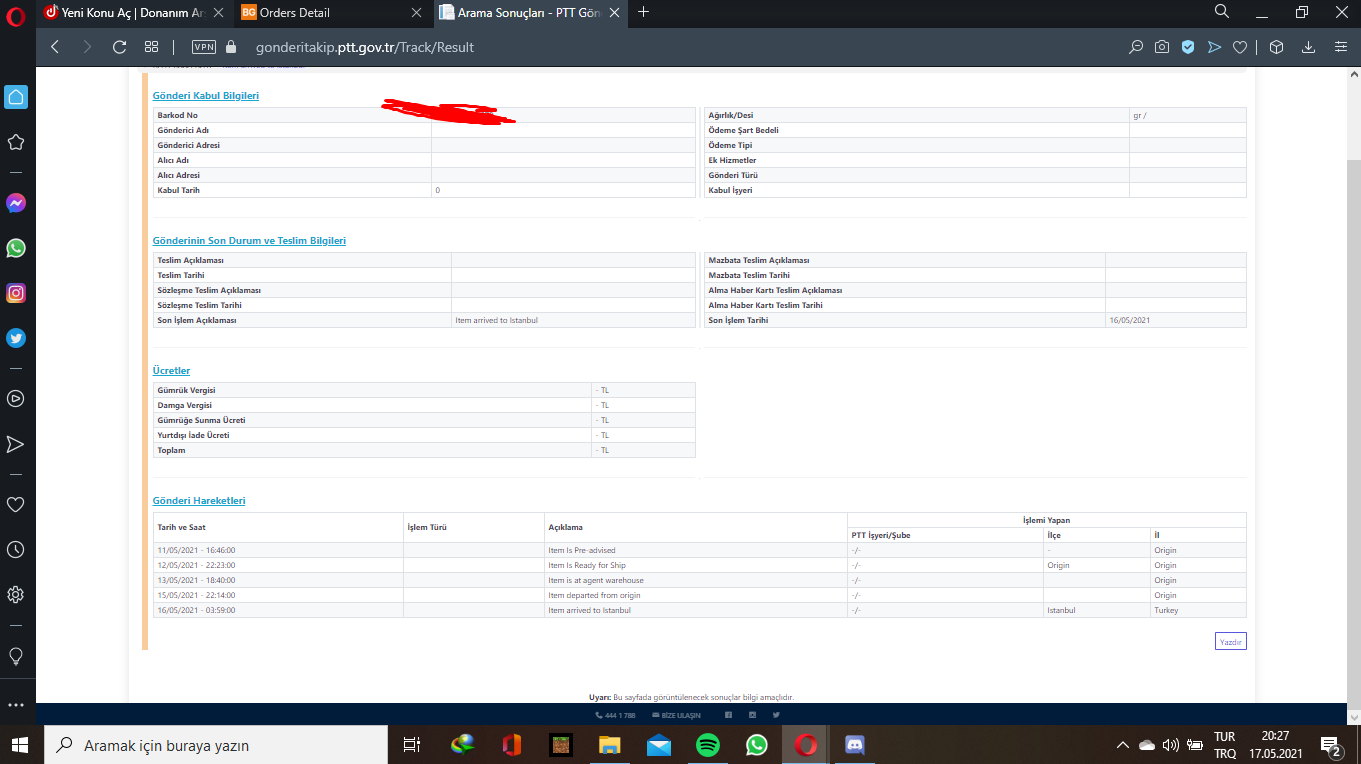Viewport: 1361px width, 764px height.
Task: Open Twitter in the Opera sidebar
Action: (x=16, y=338)
